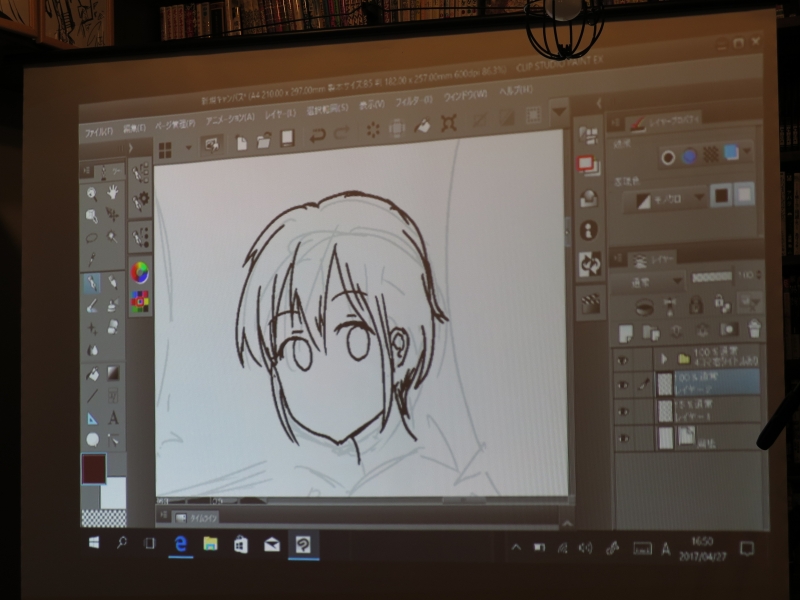Viewport: 800px width, 600px height.
Task: Switch to the レイヤー panel tab
Action: [x=654, y=260]
